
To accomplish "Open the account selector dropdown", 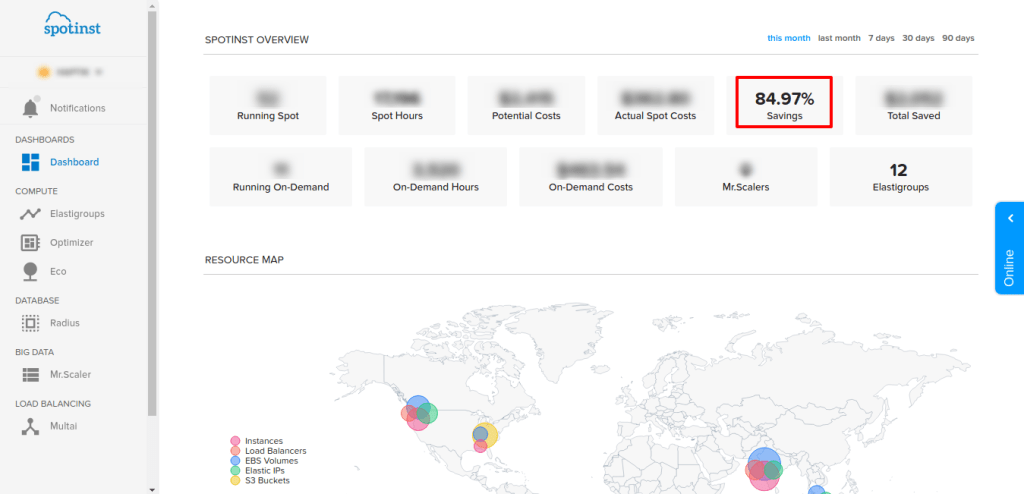I will tap(72, 72).
